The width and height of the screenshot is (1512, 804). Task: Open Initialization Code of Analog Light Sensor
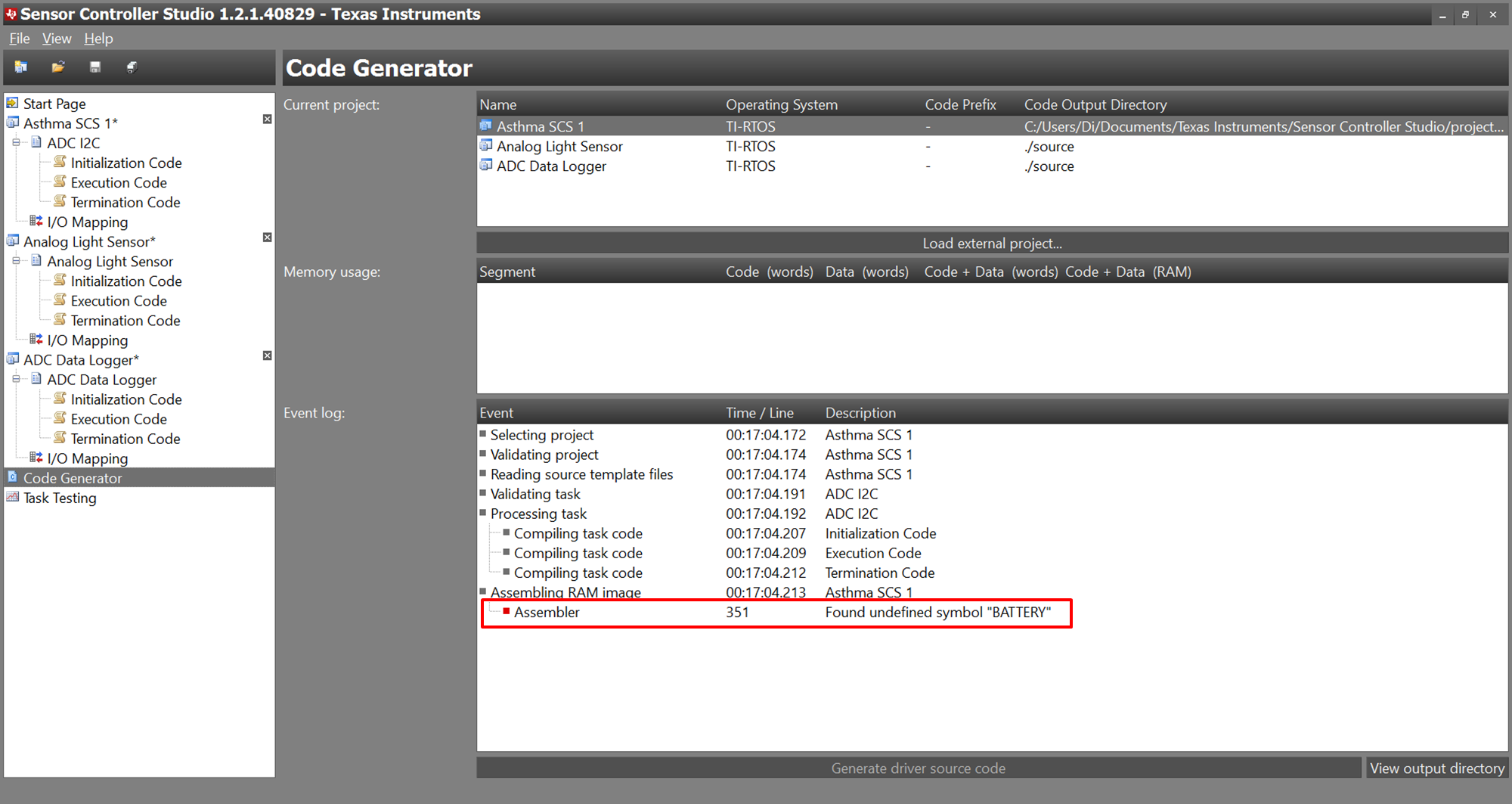(126, 281)
